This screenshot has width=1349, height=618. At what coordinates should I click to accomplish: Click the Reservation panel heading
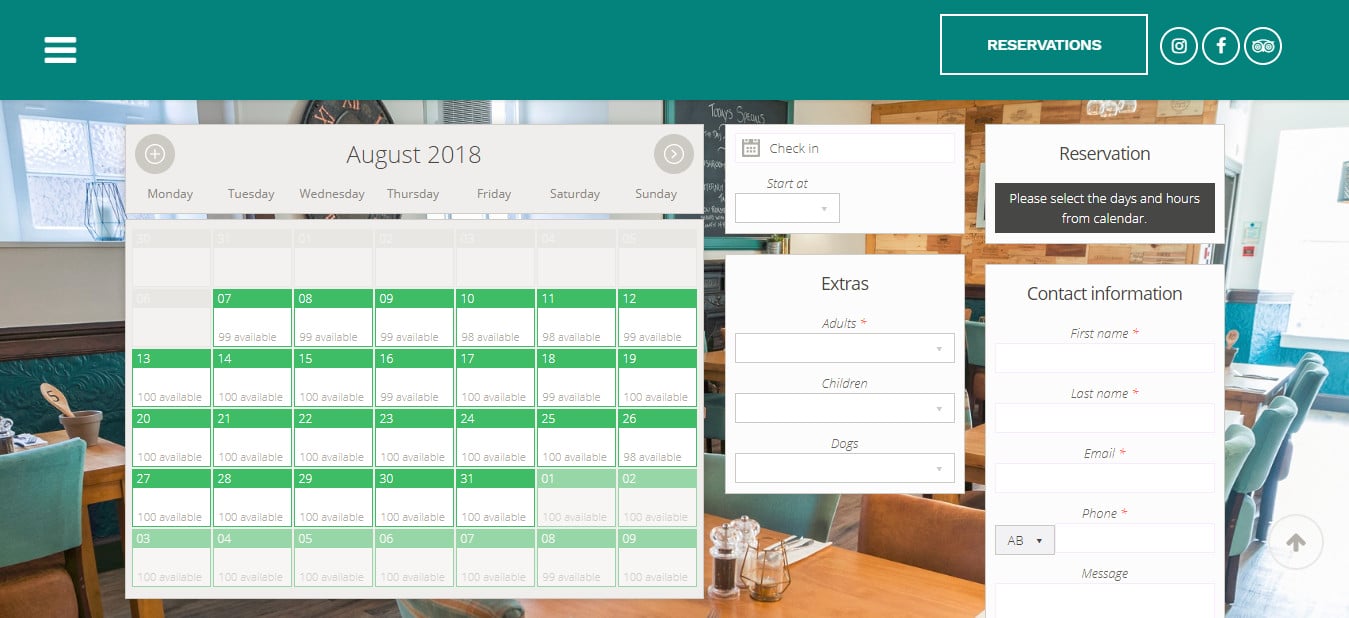click(x=1105, y=154)
